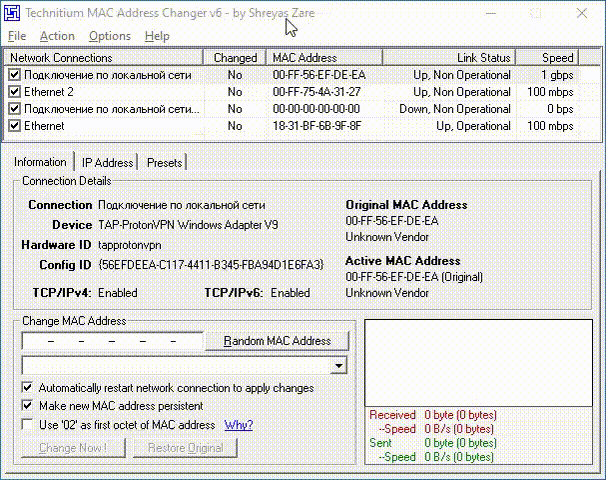Open the Action menu

(57, 36)
